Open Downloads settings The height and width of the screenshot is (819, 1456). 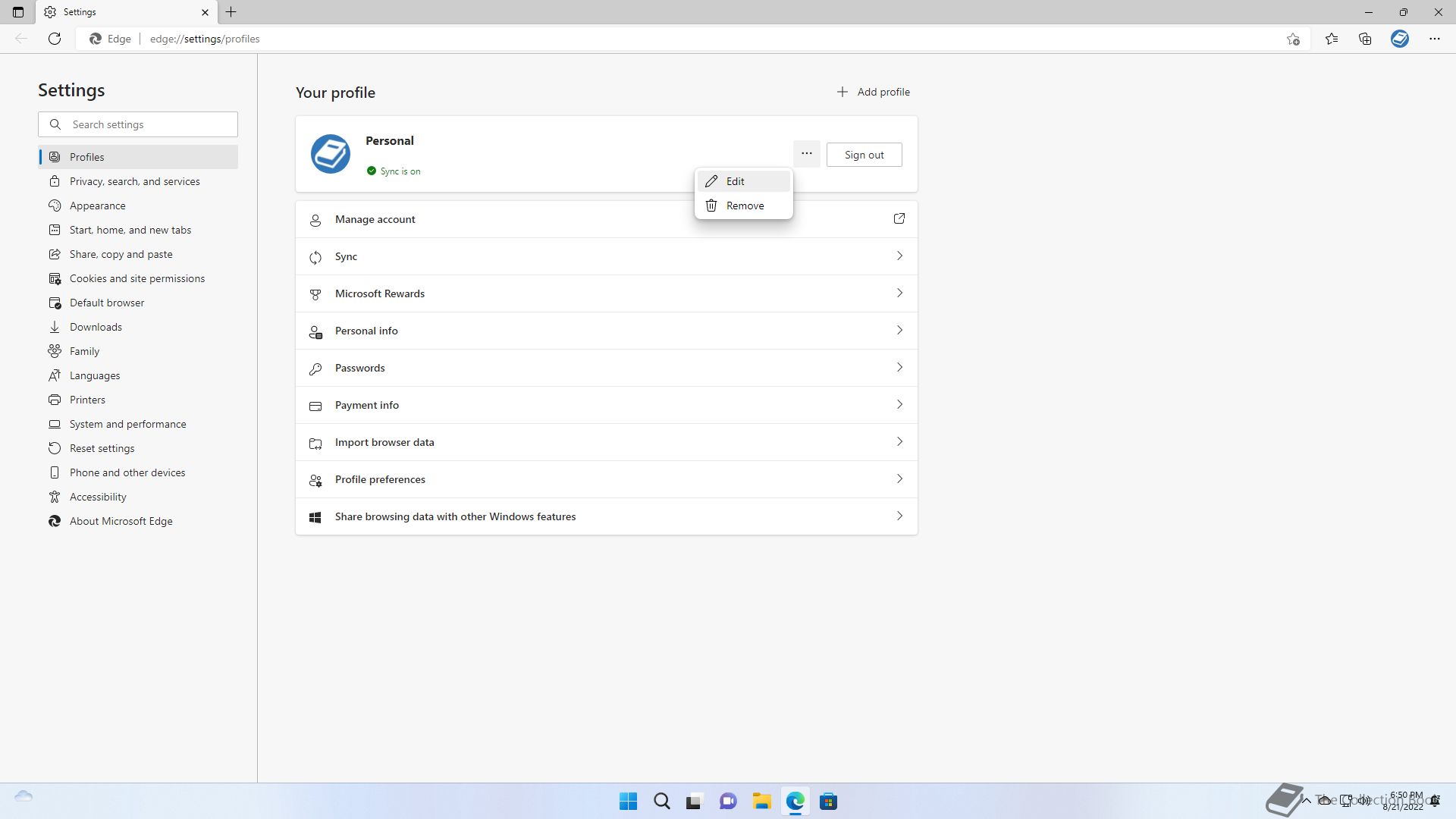coord(138,327)
